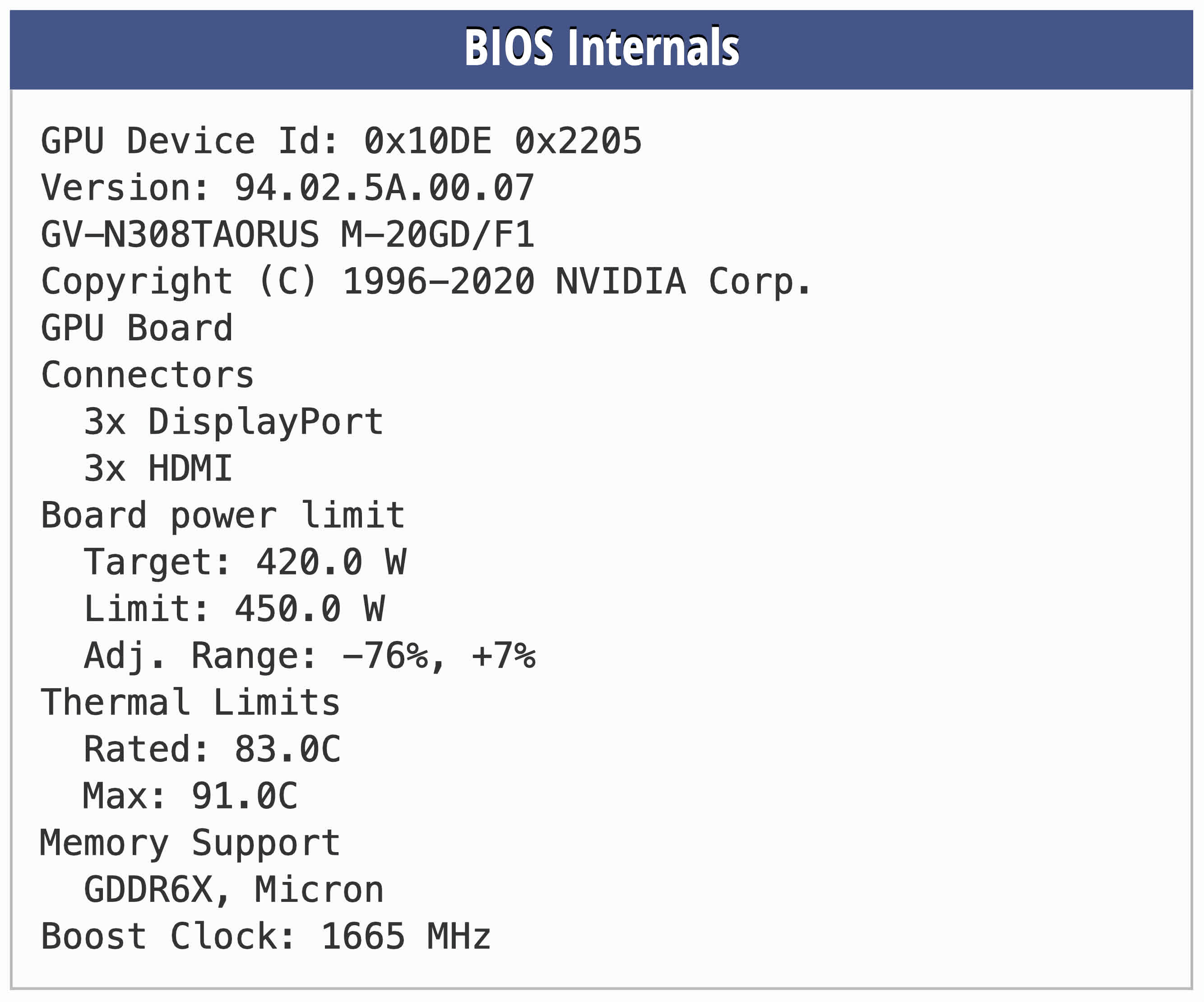Click the Memory Support heading
Viewport: 1204px width, 1002px height.
tap(190, 843)
